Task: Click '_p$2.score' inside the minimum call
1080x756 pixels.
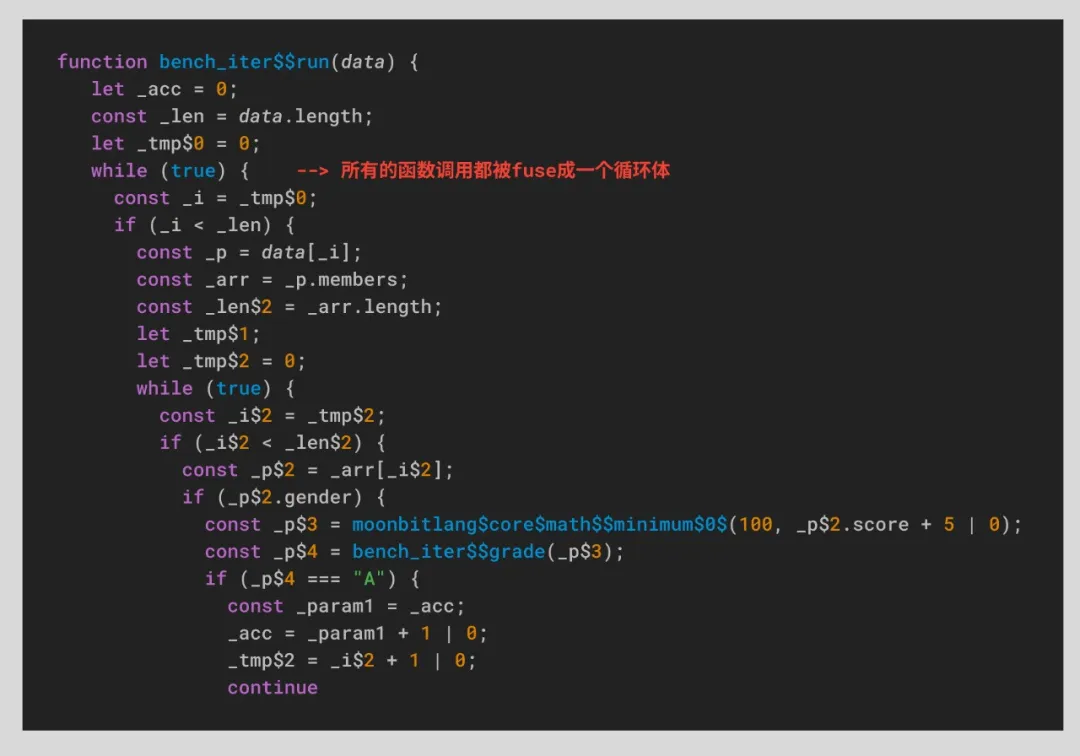Action: [852, 524]
